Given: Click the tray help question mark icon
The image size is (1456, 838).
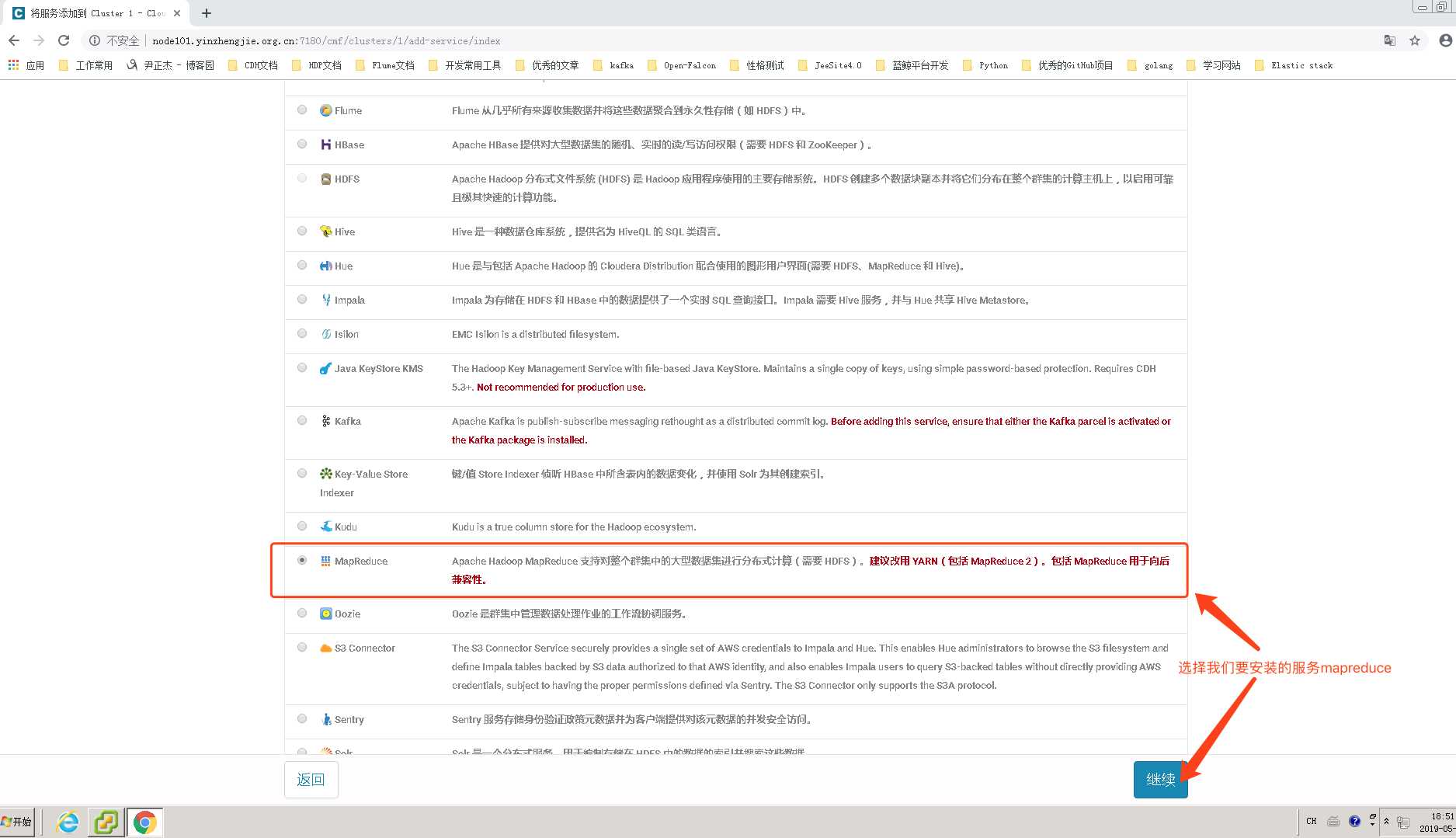Looking at the screenshot, I should click(1355, 821).
